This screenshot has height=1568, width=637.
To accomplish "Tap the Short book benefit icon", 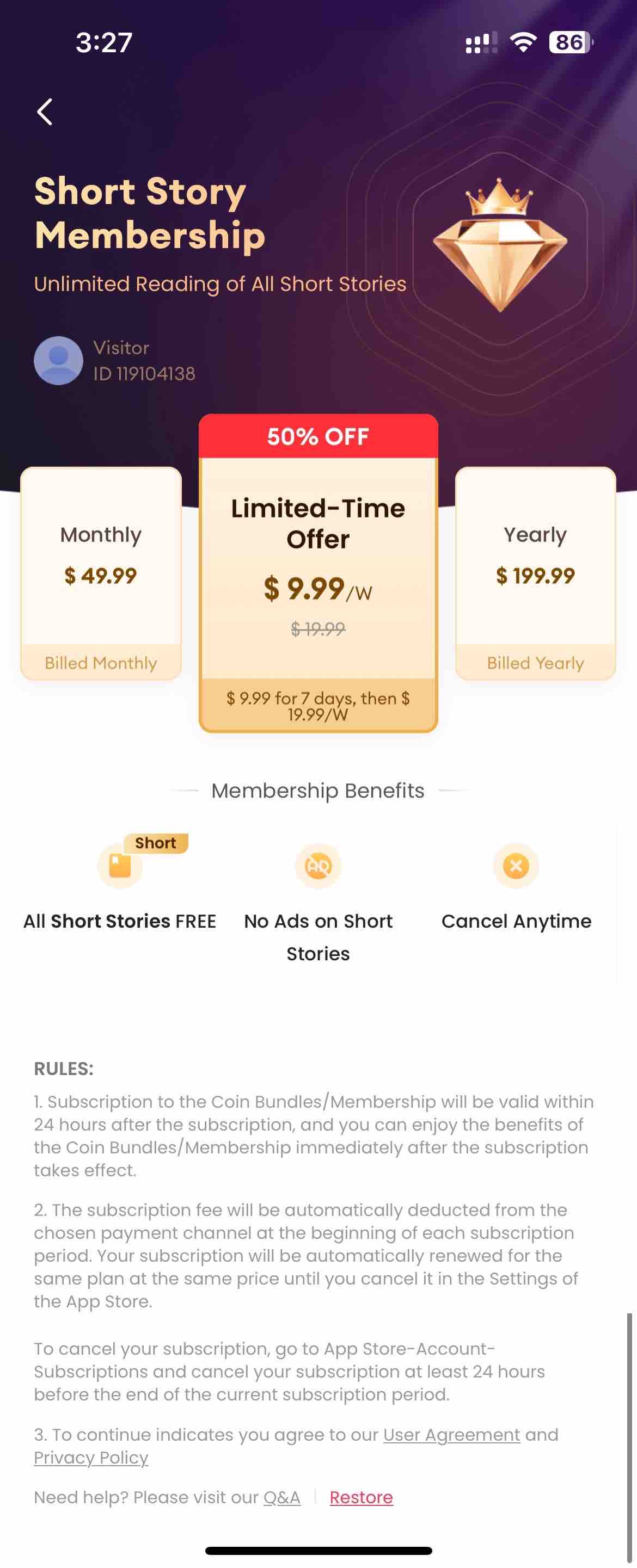I will [x=120, y=866].
